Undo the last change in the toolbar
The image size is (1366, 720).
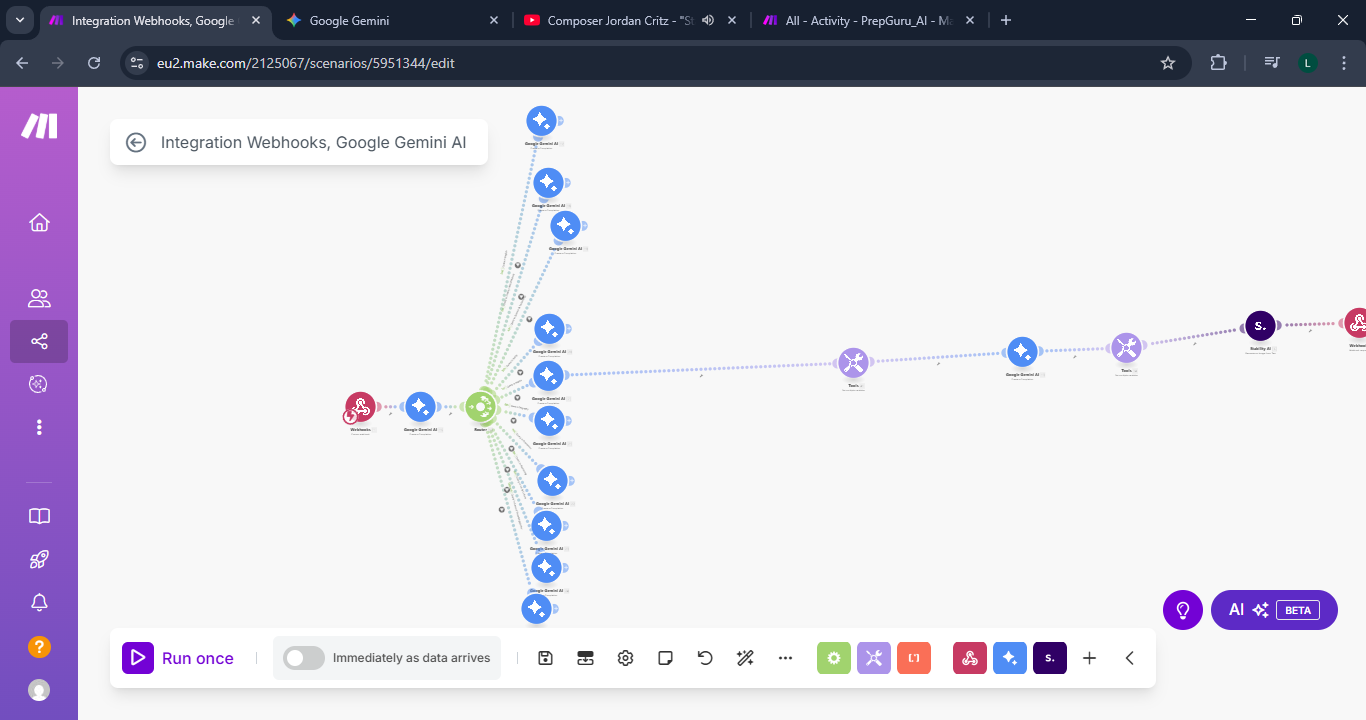705,658
